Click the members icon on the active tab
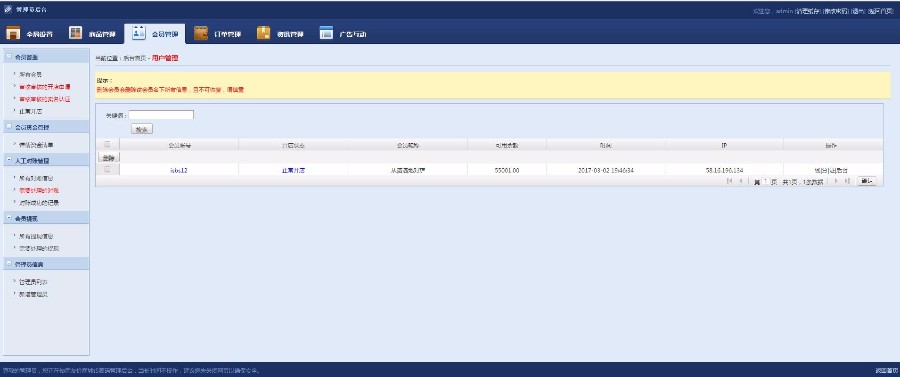This screenshot has width=900, height=377. (x=139, y=33)
